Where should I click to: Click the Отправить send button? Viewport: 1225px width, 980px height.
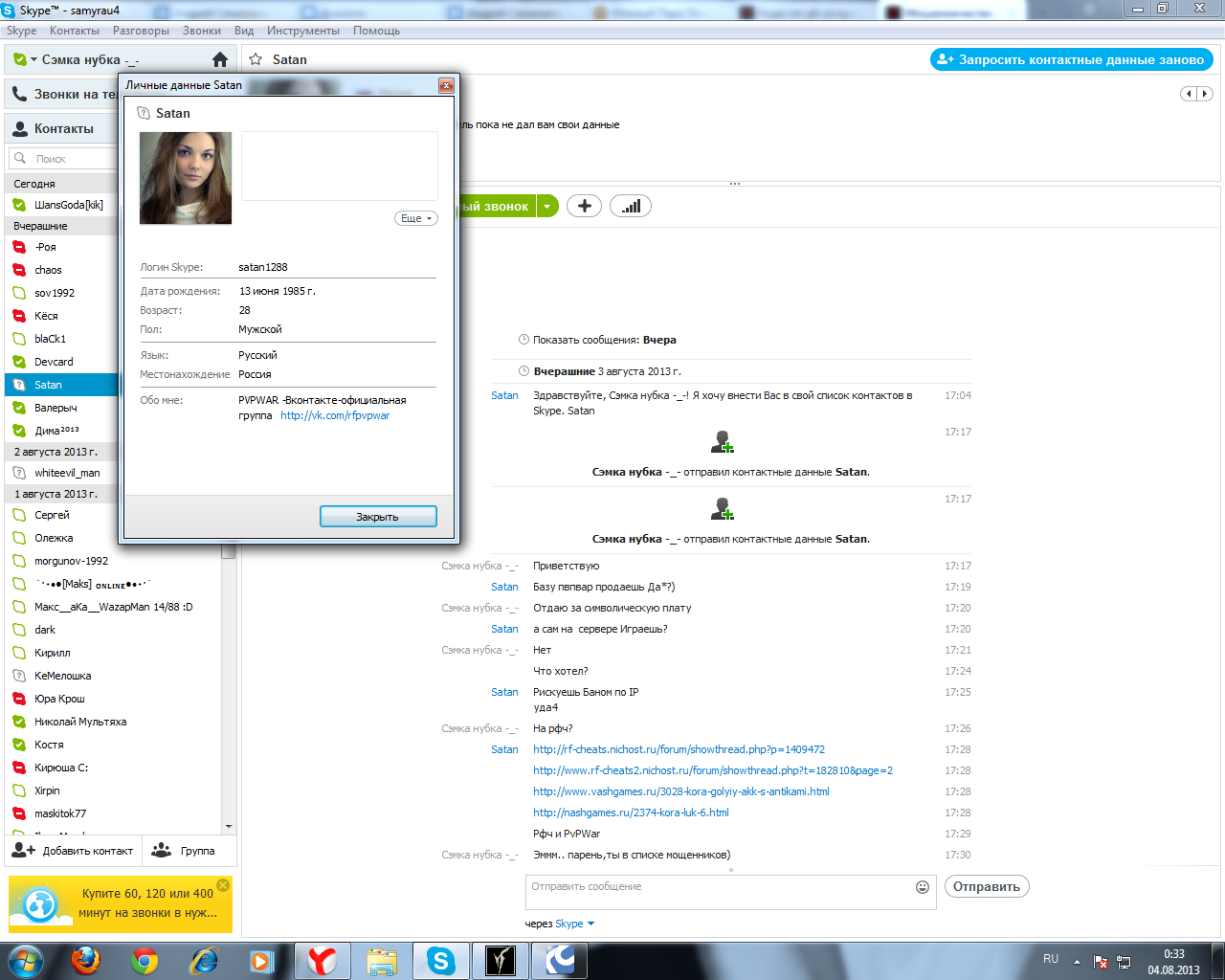click(x=987, y=886)
